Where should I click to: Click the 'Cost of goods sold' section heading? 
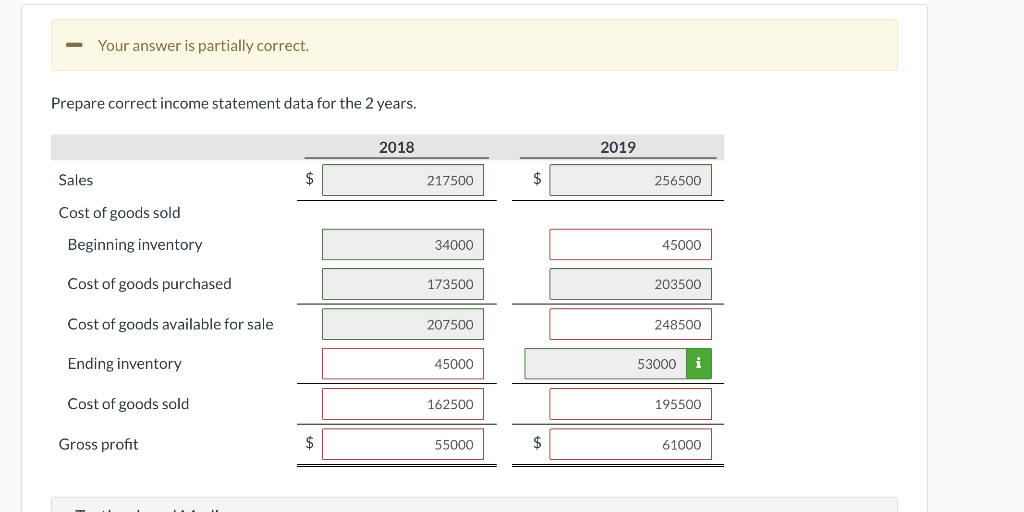tap(120, 213)
